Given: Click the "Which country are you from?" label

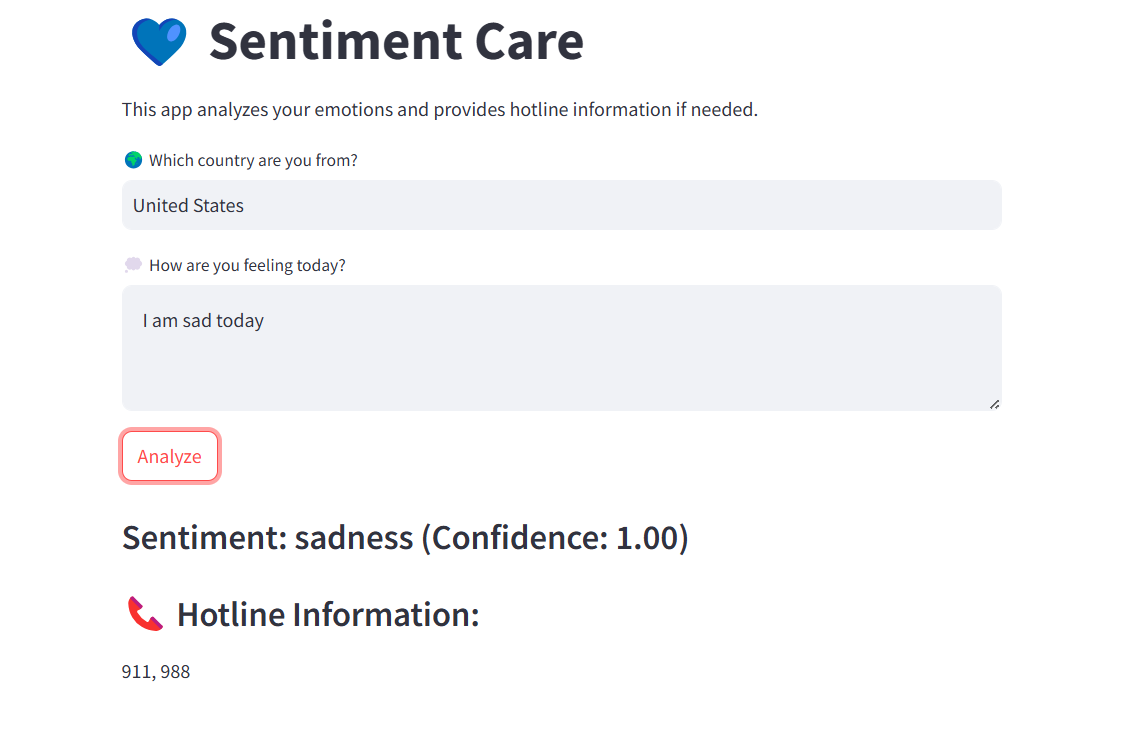Looking at the screenshot, I should tap(253, 160).
